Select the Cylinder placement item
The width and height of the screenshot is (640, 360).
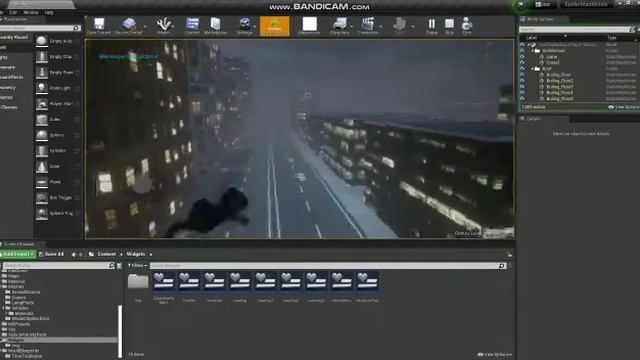coord(57,150)
